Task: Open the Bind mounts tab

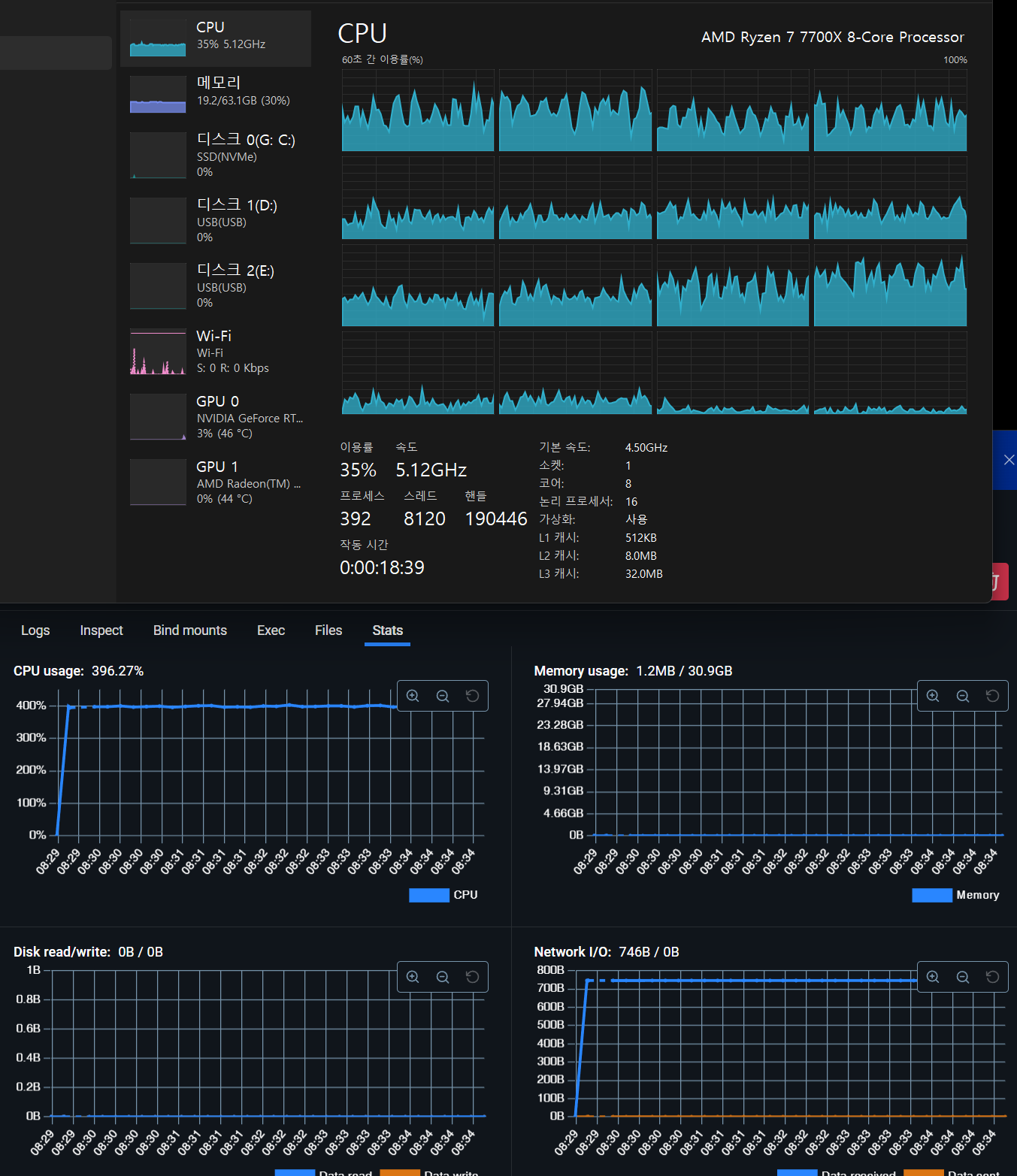Action: 190,630
